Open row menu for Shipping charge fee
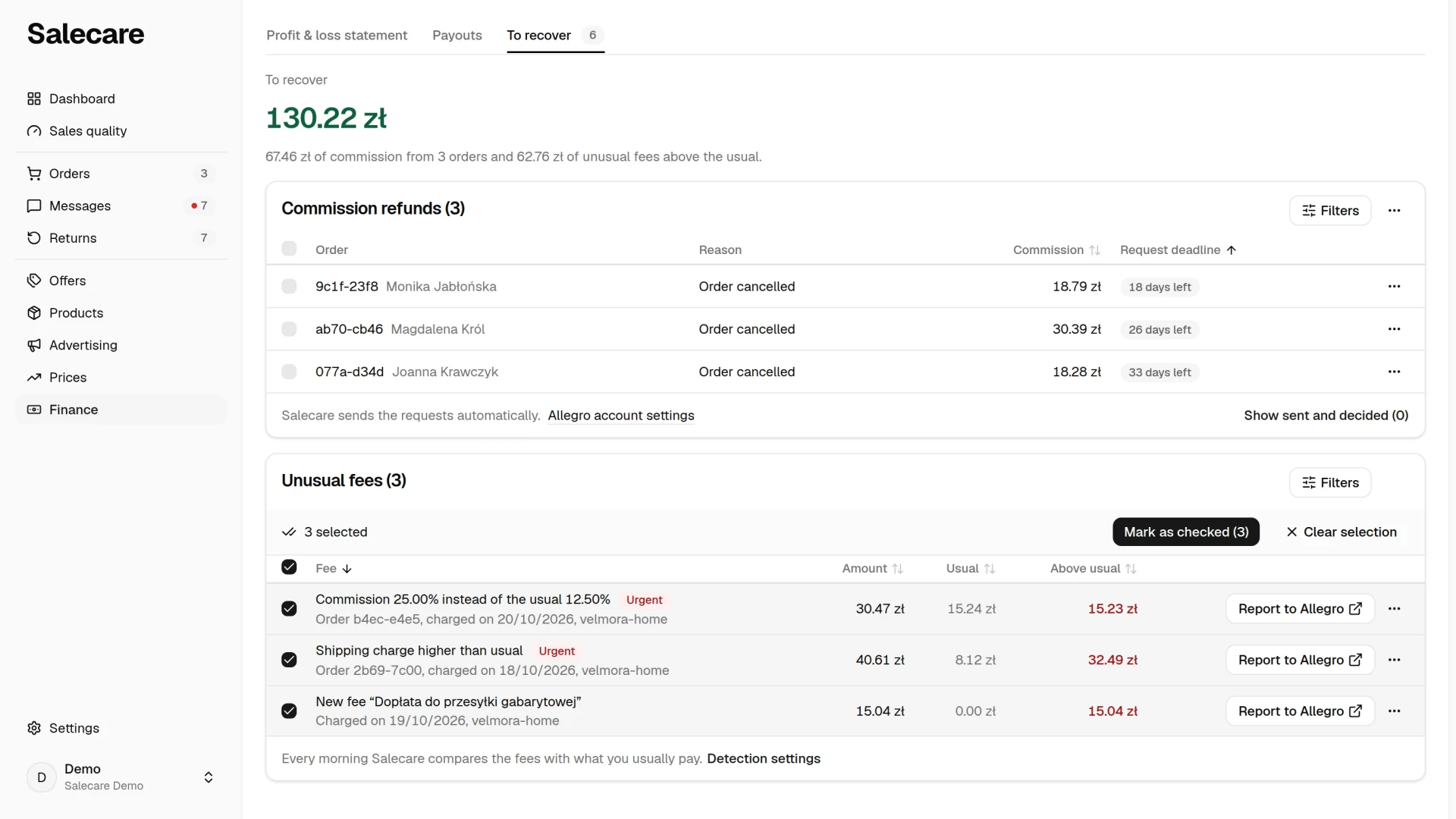Screen dimensions: 1456x819 click(1394, 660)
